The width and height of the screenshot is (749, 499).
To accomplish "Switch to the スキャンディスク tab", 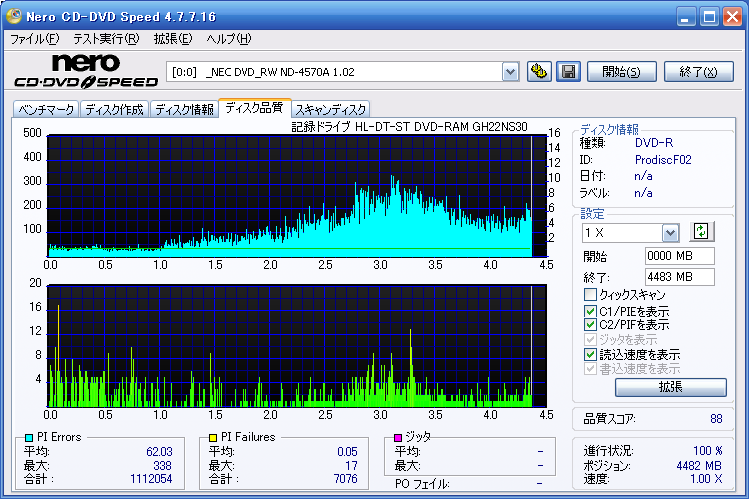I will 331,109.
